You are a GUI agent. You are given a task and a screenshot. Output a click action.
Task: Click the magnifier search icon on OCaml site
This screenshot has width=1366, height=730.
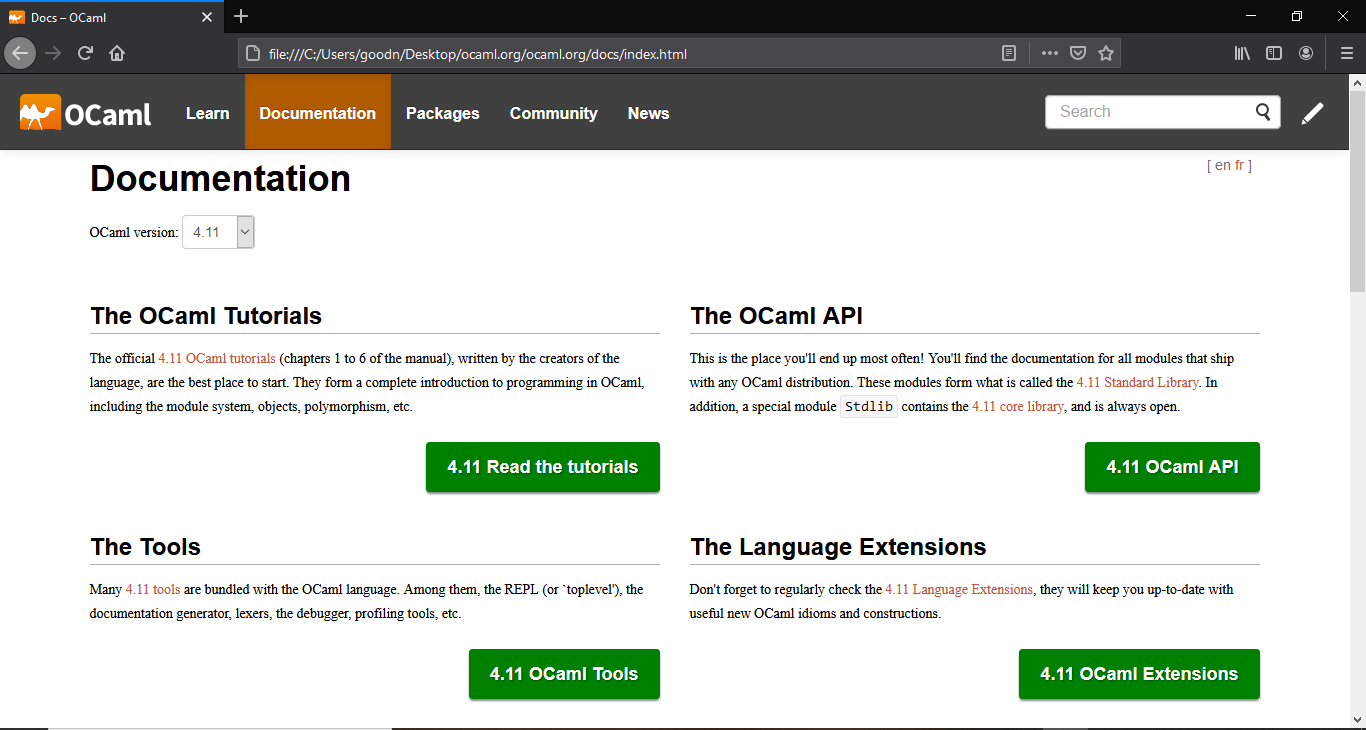1263,112
